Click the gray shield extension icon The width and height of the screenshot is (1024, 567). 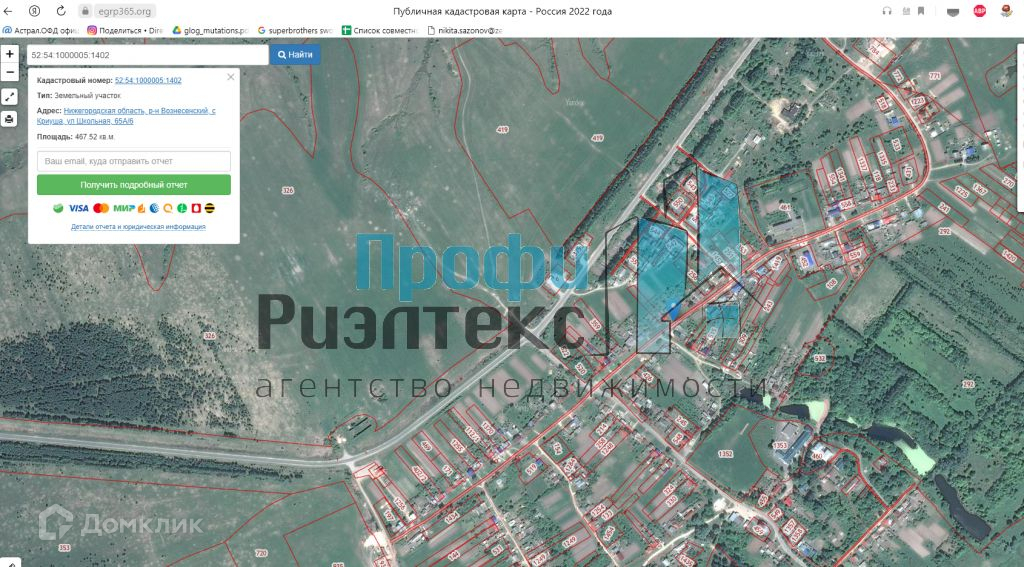(x=953, y=12)
